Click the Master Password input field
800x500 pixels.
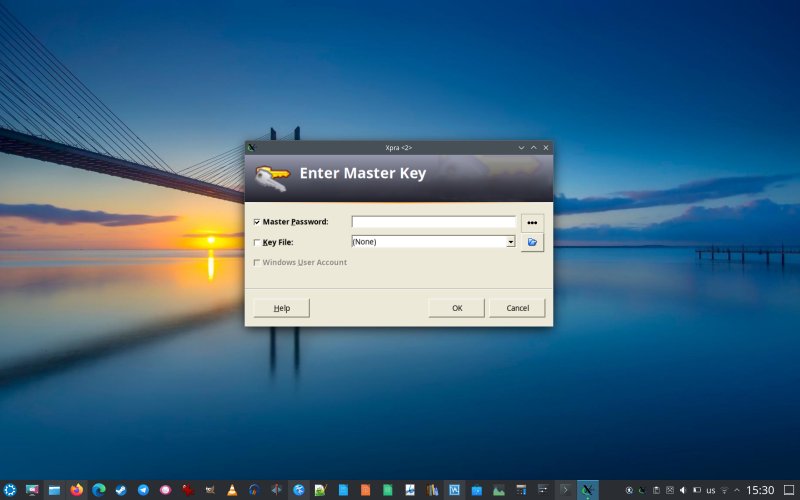[x=433, y=222]
